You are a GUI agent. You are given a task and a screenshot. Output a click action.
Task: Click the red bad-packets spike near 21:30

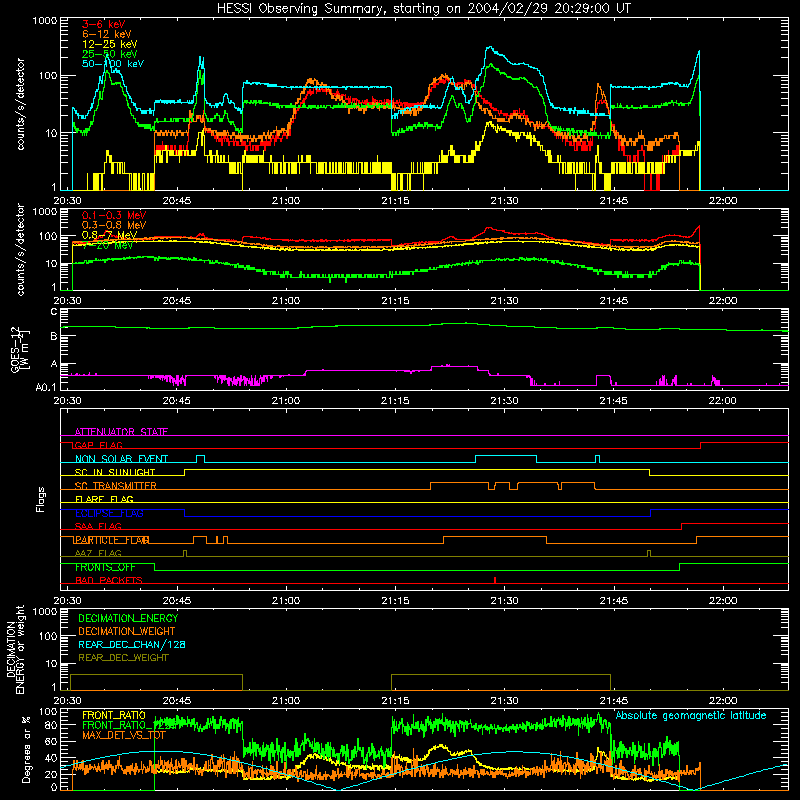point(495,580)
